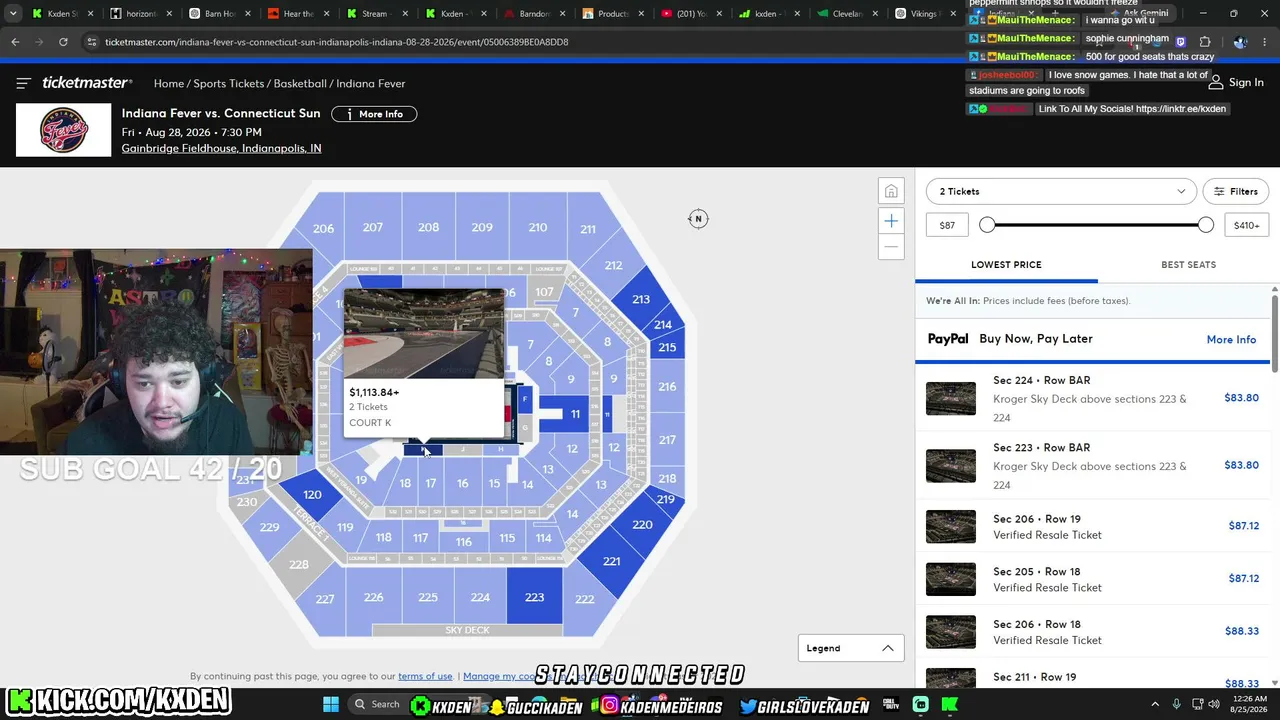Open Sports Tickets breadcrumb link
1280x720 pixels.
point(229,83)
